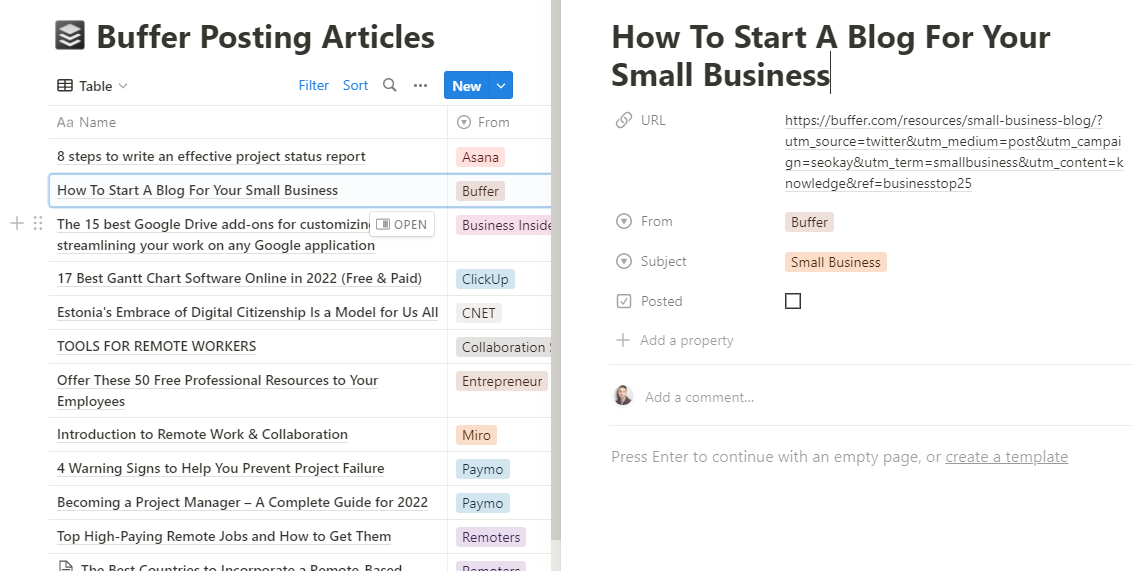Click the Name column header

click(x=248, y=122)
